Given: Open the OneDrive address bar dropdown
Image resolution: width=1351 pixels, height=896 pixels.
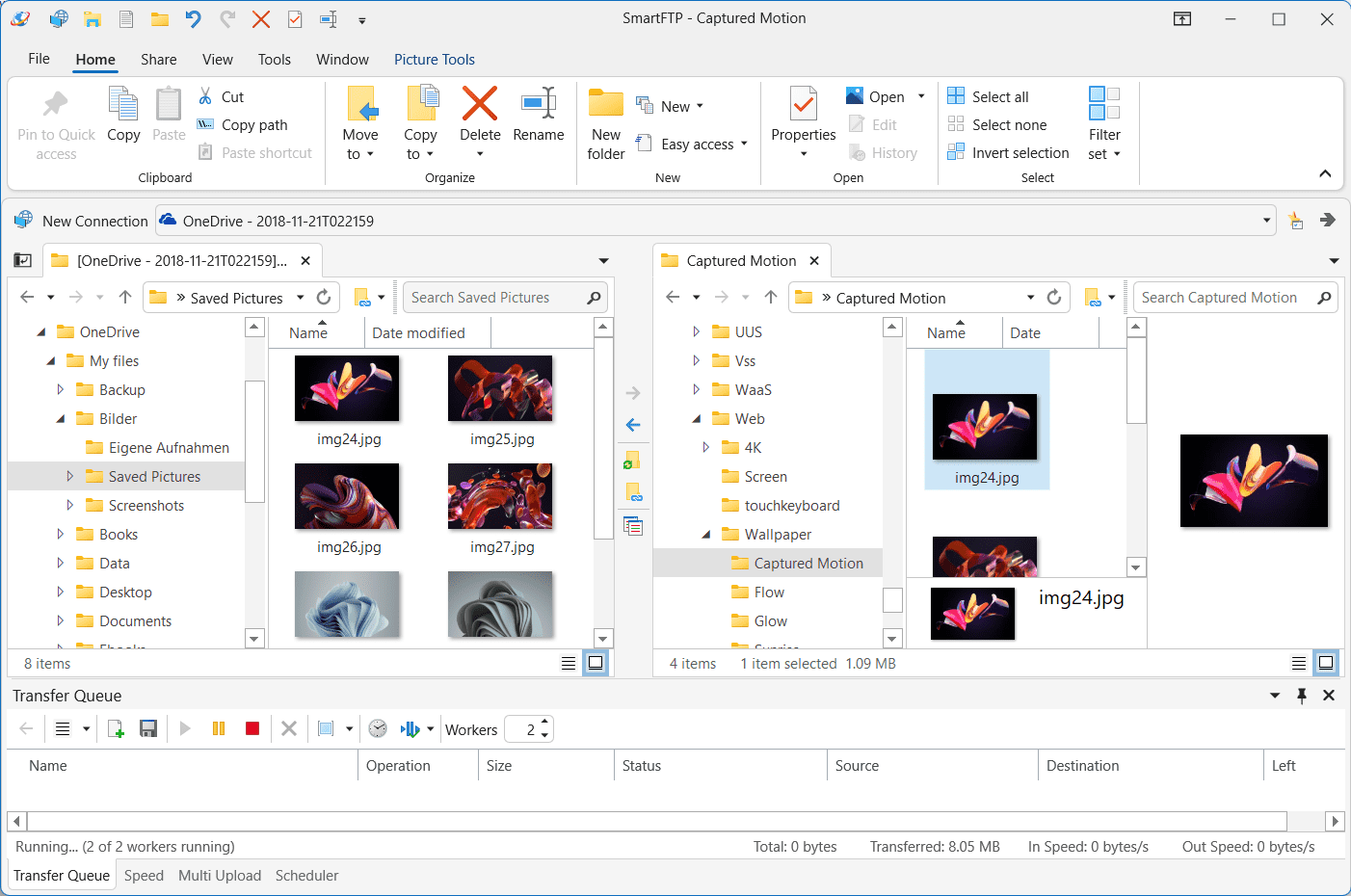Looking at the screenshot, I should 1266,221.
